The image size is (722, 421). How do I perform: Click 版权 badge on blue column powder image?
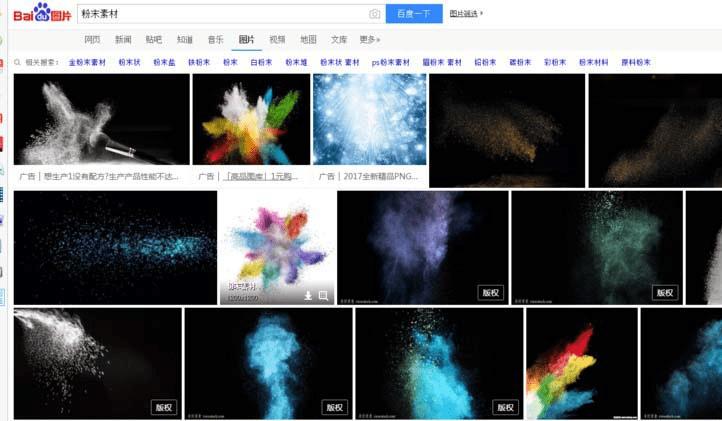(x=334, y=407)
